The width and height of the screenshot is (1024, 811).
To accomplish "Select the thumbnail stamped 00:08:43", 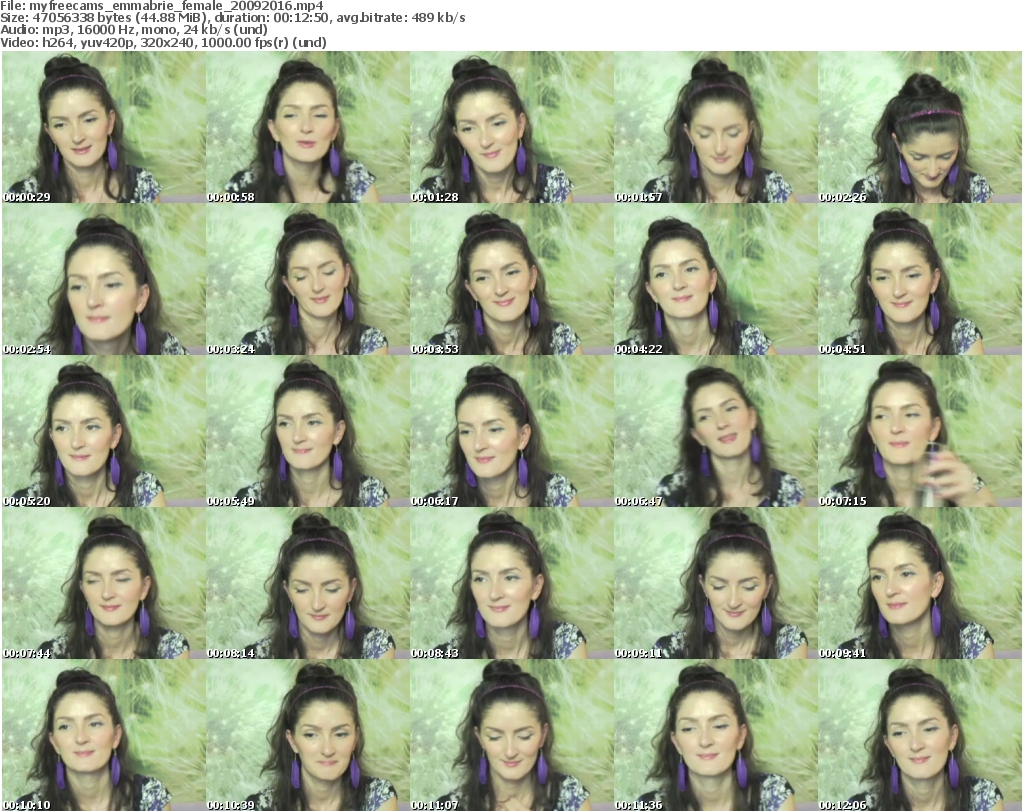I will pyautogui.click(x=511, y=584).
